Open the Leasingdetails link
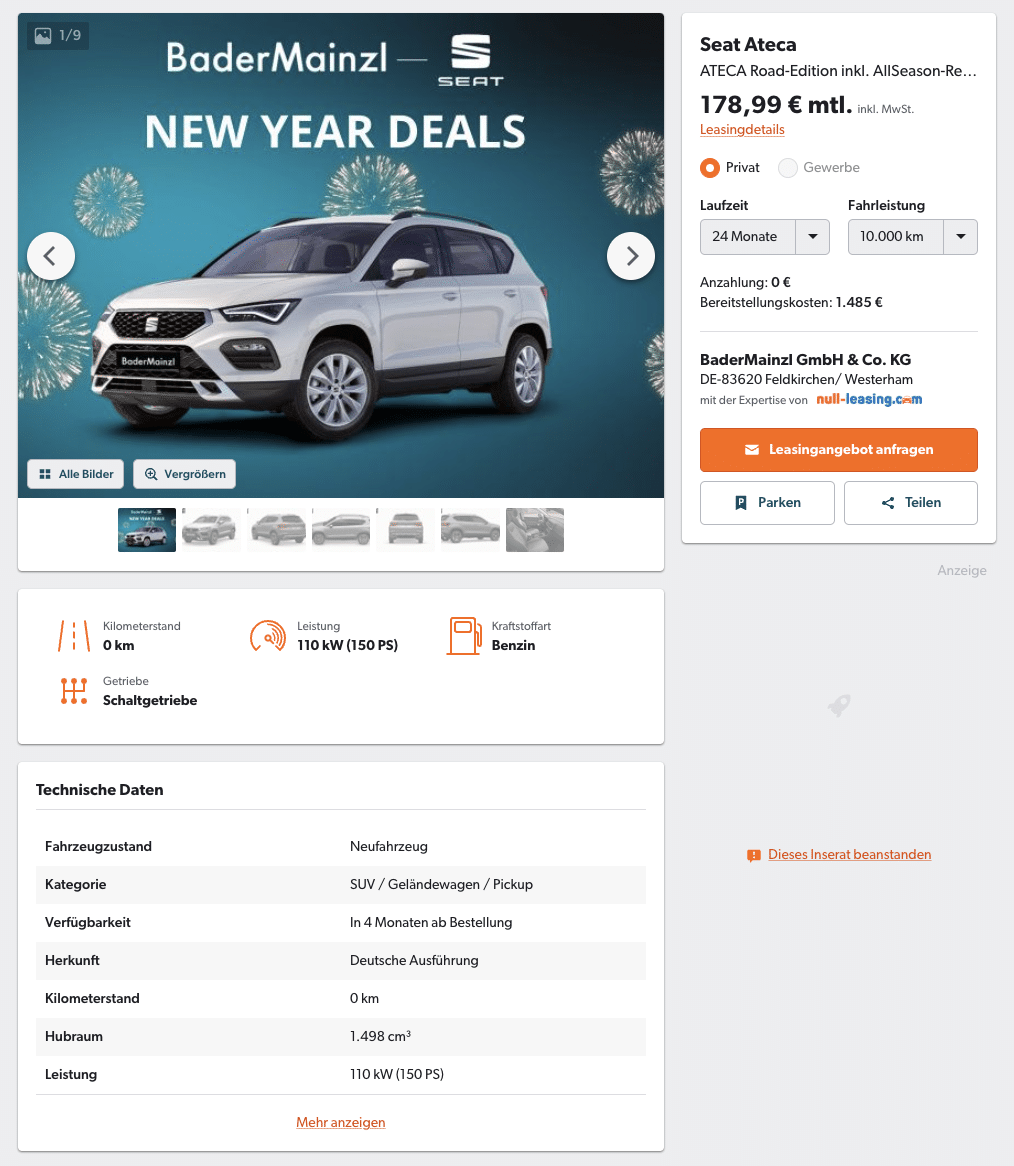The width and height of the screenshot is (1014, 1166). [742, 129]
